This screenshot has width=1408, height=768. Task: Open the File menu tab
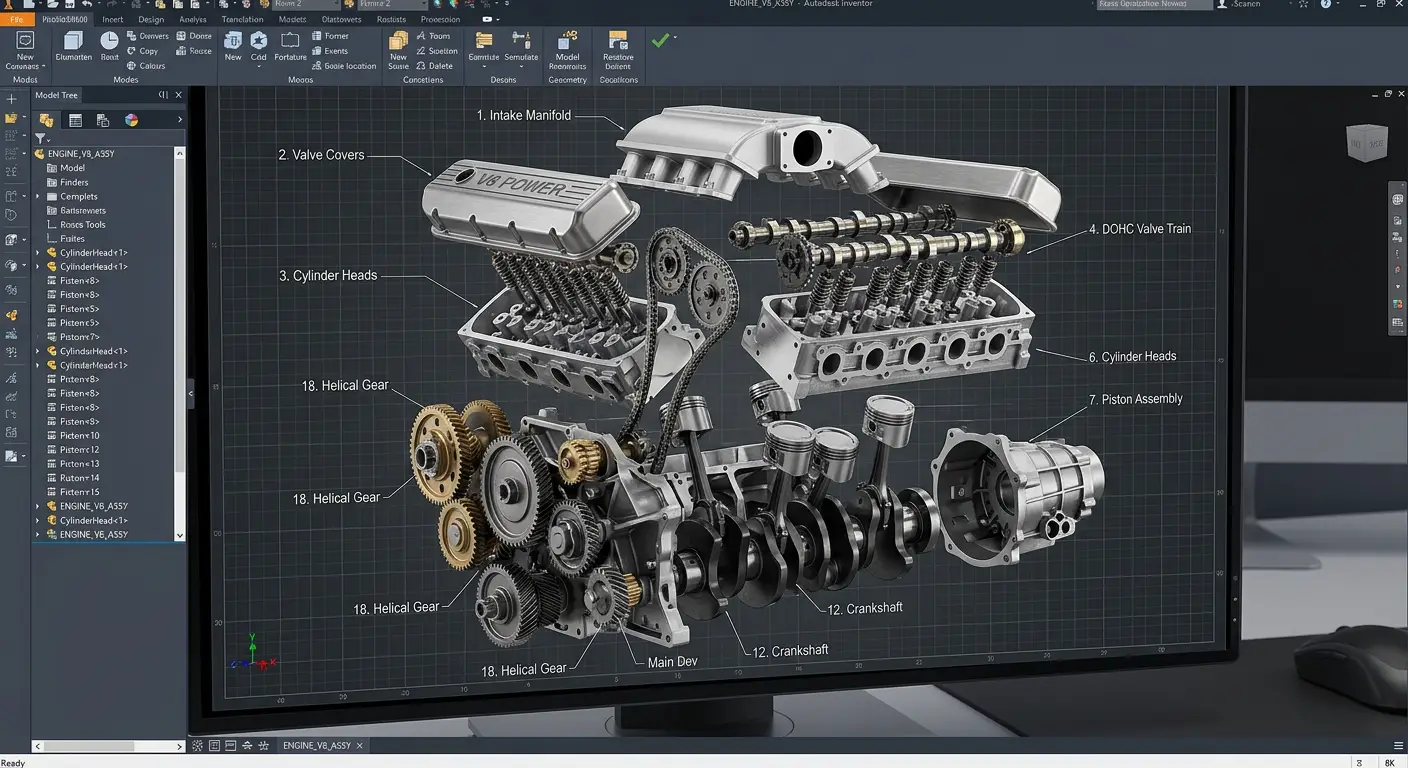[x=17, y=19]
